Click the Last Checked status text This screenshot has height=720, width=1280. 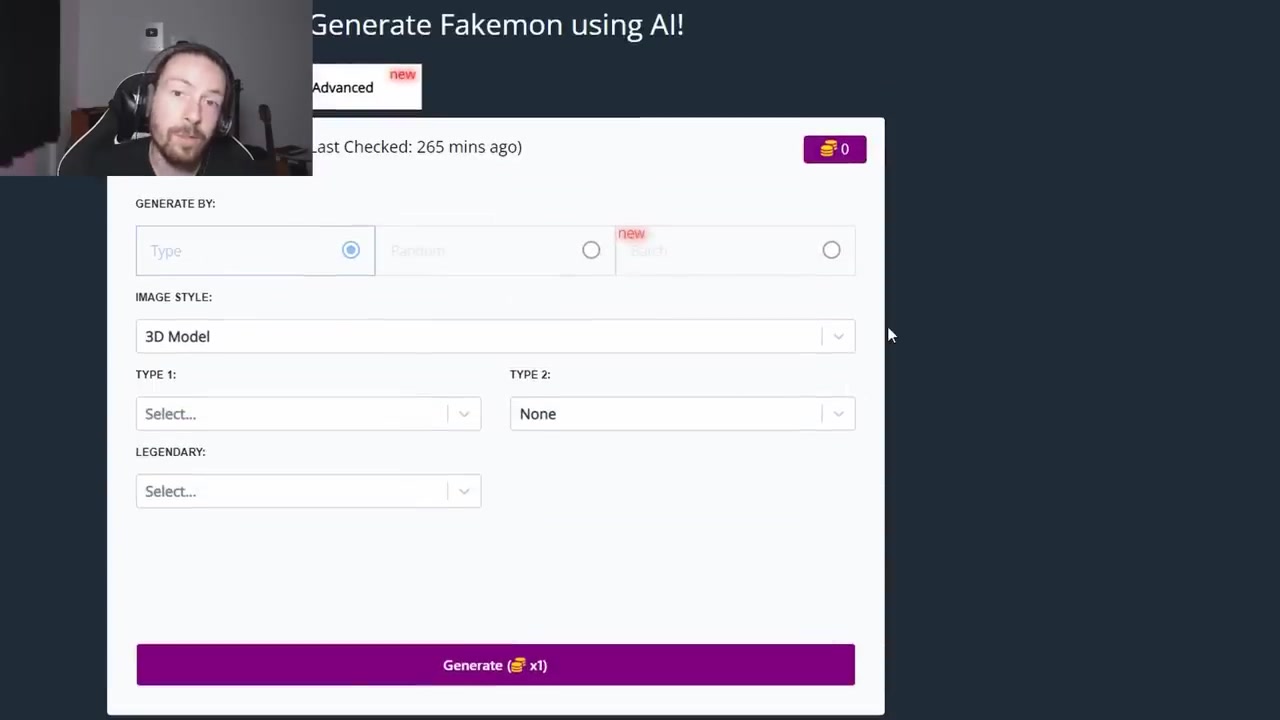(x=416, y=147)
